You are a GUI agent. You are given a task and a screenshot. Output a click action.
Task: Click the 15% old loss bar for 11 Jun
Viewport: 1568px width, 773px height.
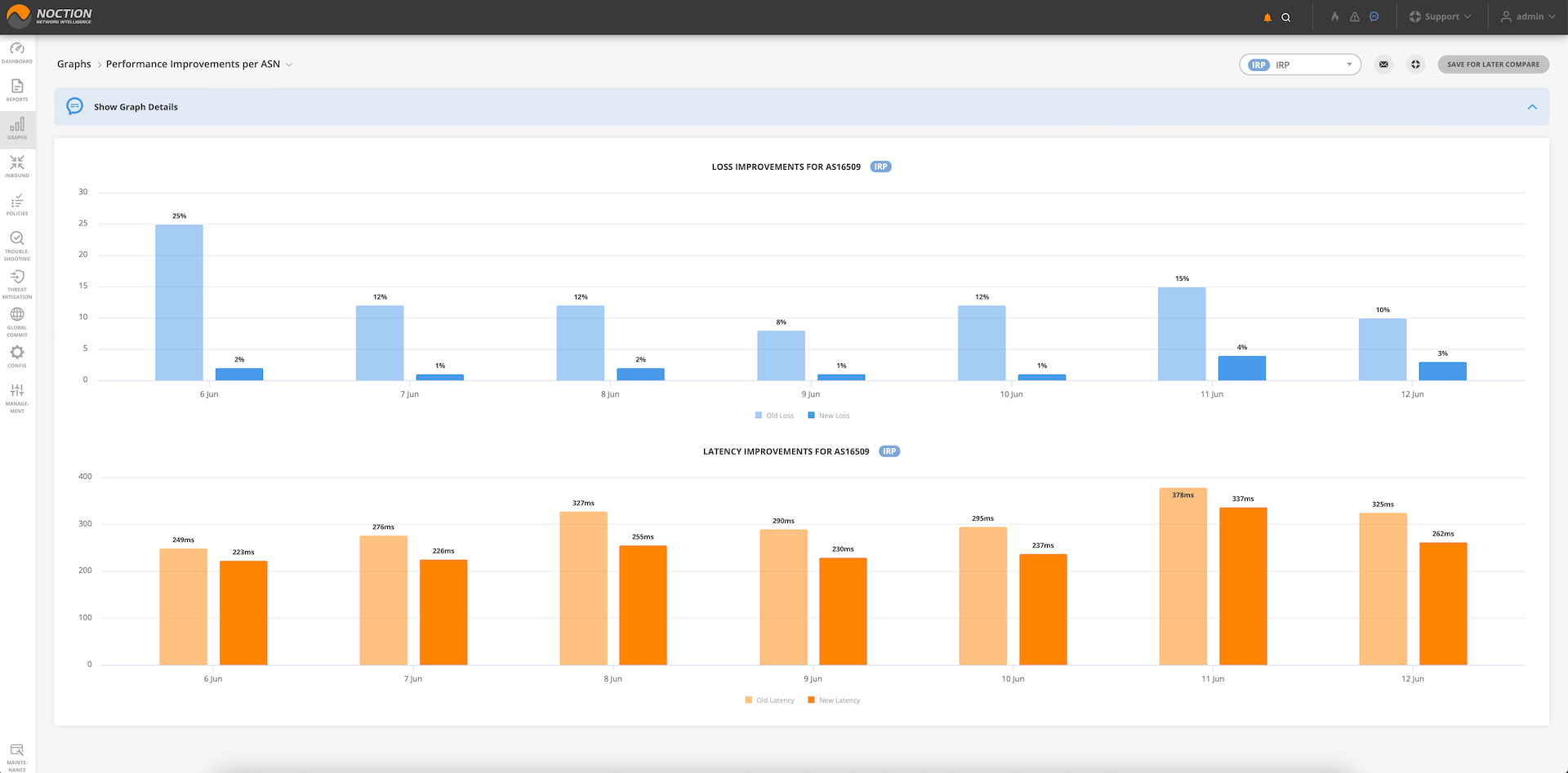tap(1182, 333)
